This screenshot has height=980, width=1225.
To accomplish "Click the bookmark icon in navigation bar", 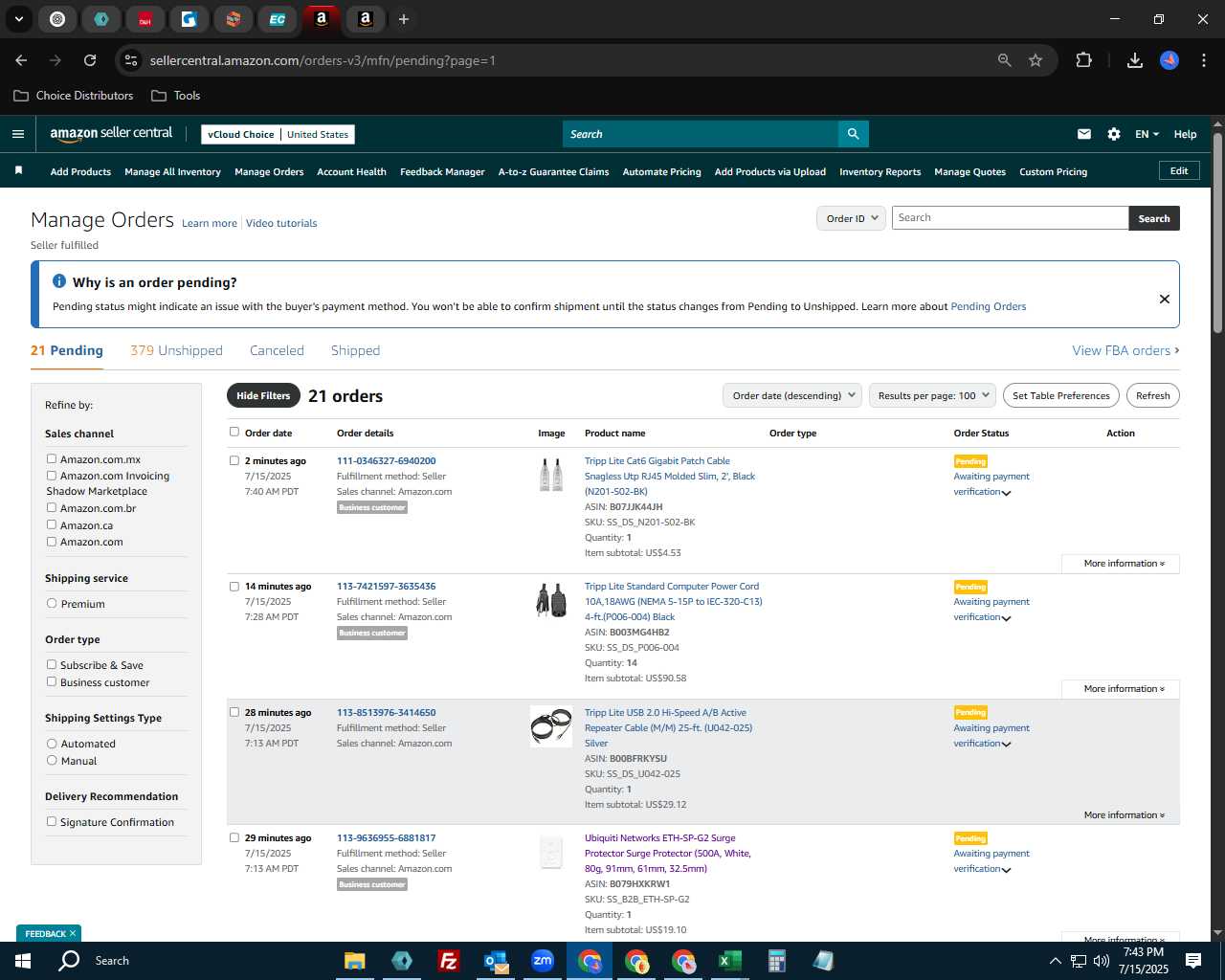I will 18,171.
